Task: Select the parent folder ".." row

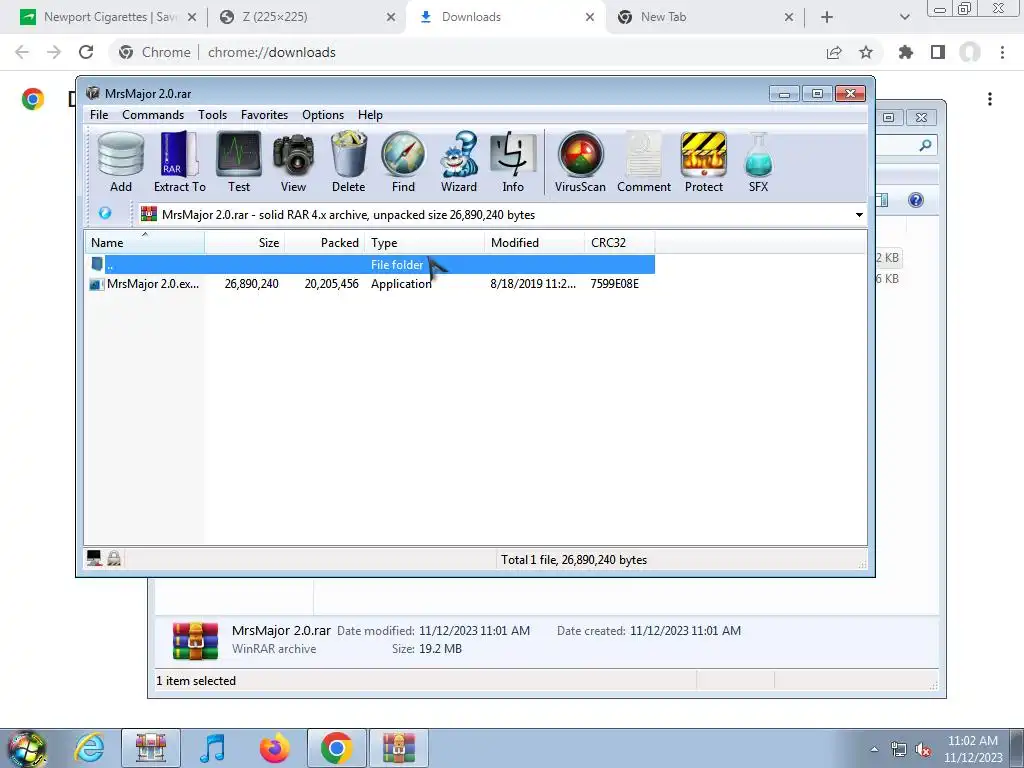Action: [x=370, y=264]
